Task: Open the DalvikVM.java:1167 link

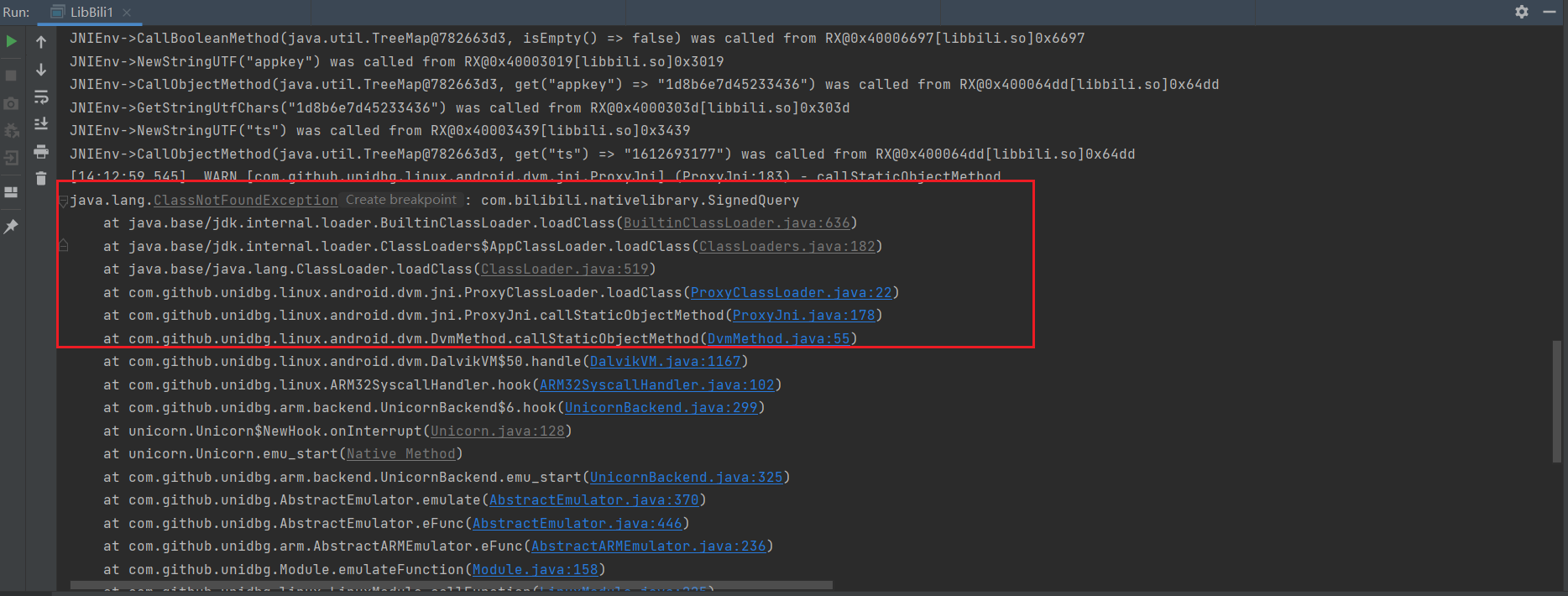Action: point(665,362)
